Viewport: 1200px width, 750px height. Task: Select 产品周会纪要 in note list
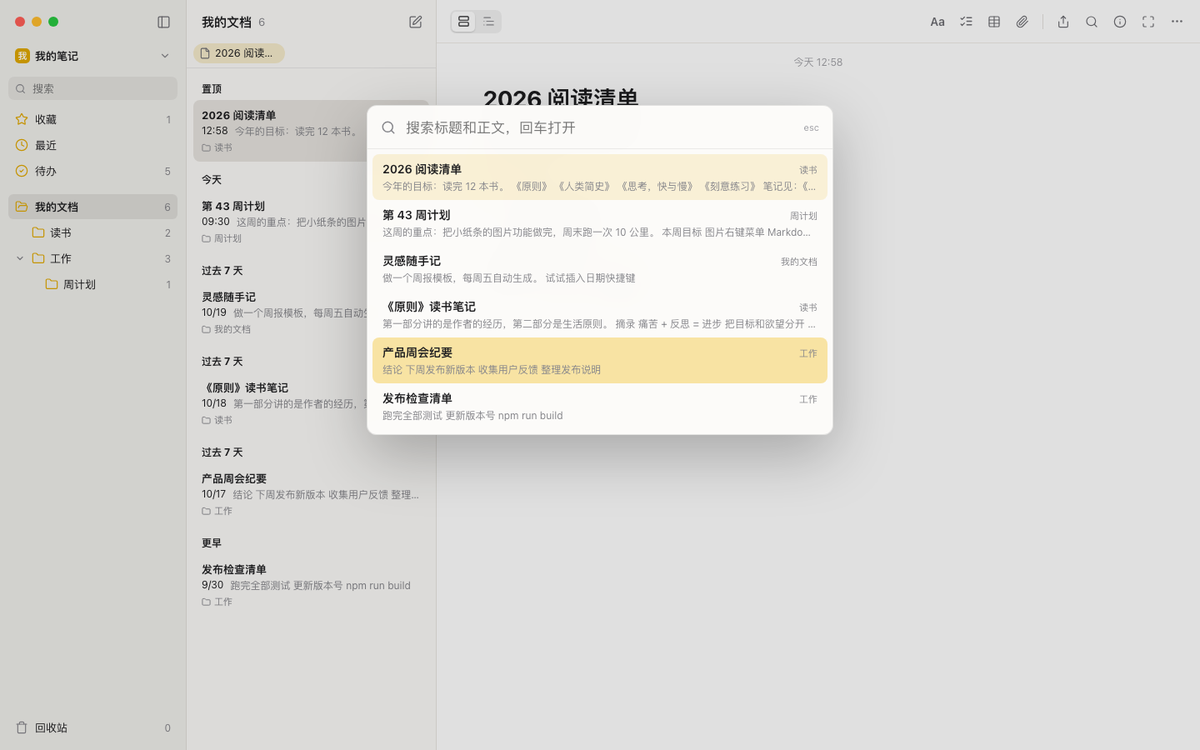(x=311, y=495)
